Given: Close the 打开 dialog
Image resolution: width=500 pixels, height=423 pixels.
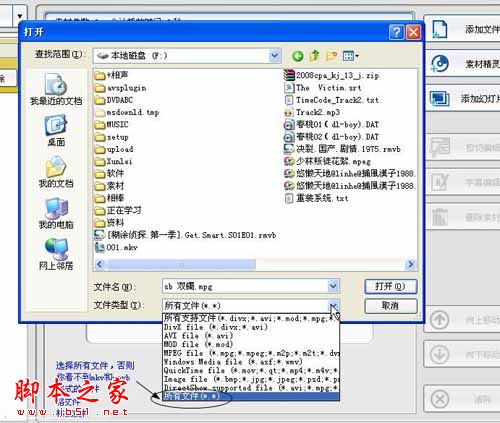Looking at the screenshot, I should [413, 32].
